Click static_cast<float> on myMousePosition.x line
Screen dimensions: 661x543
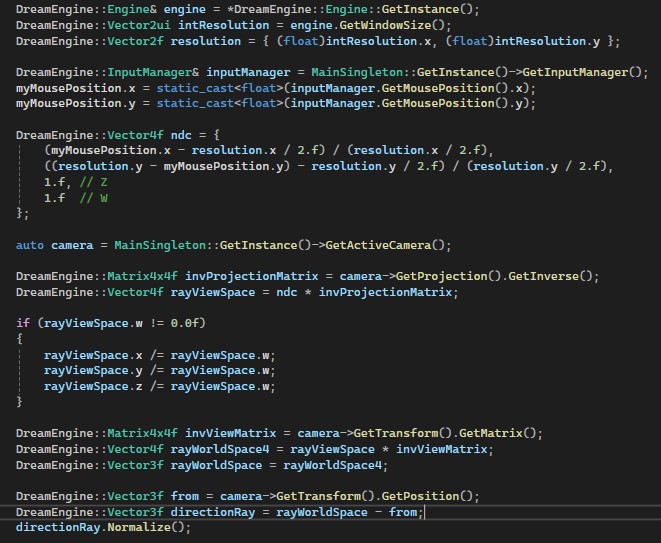pyautogui.click(x=220, y=88)
